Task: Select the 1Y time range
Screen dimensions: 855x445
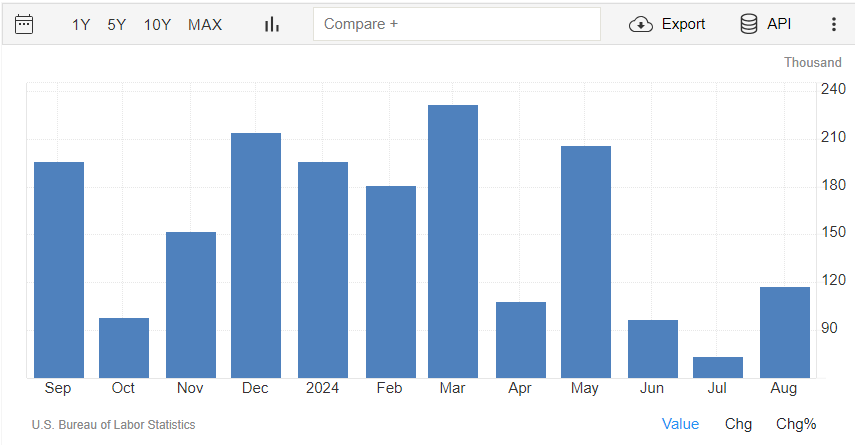Action: pyautogui.click(x=81, y=25)
